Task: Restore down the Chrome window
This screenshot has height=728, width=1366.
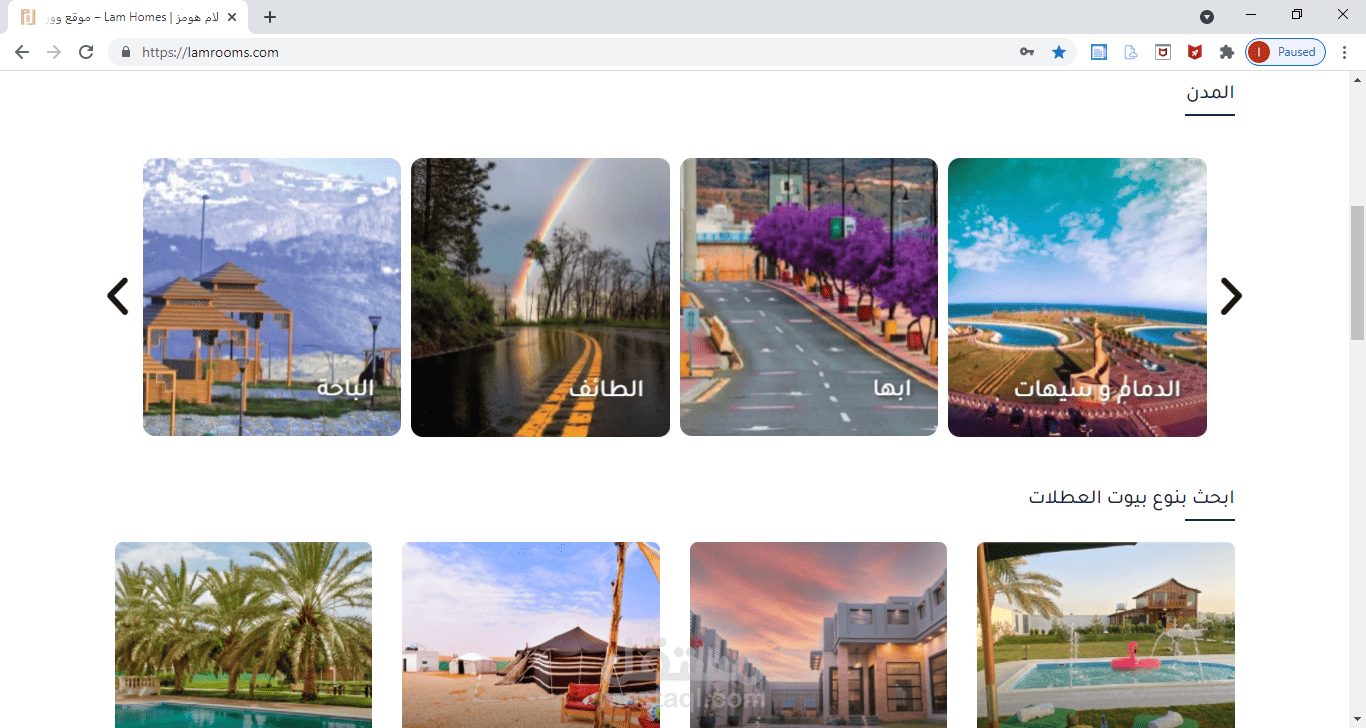Action: (1297, 15)
